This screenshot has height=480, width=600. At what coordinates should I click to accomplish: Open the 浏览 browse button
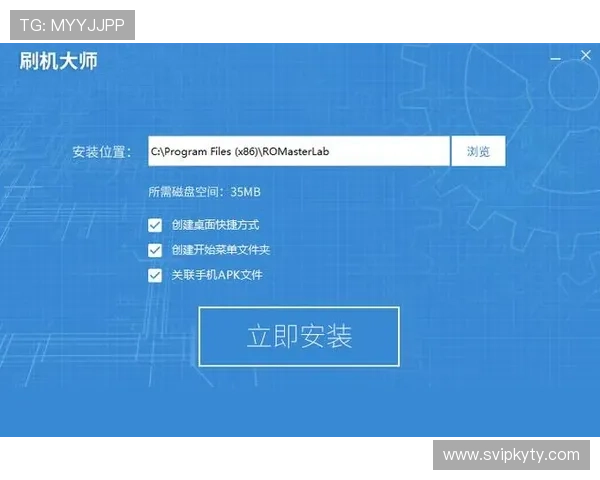[x=478, y=151]
